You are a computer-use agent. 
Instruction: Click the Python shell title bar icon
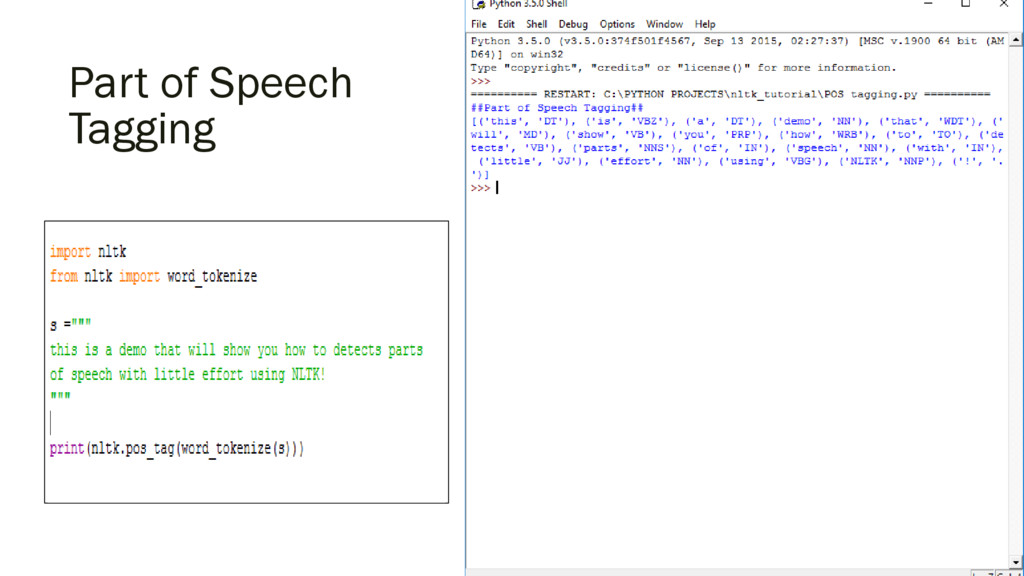(x=479, y=4)
